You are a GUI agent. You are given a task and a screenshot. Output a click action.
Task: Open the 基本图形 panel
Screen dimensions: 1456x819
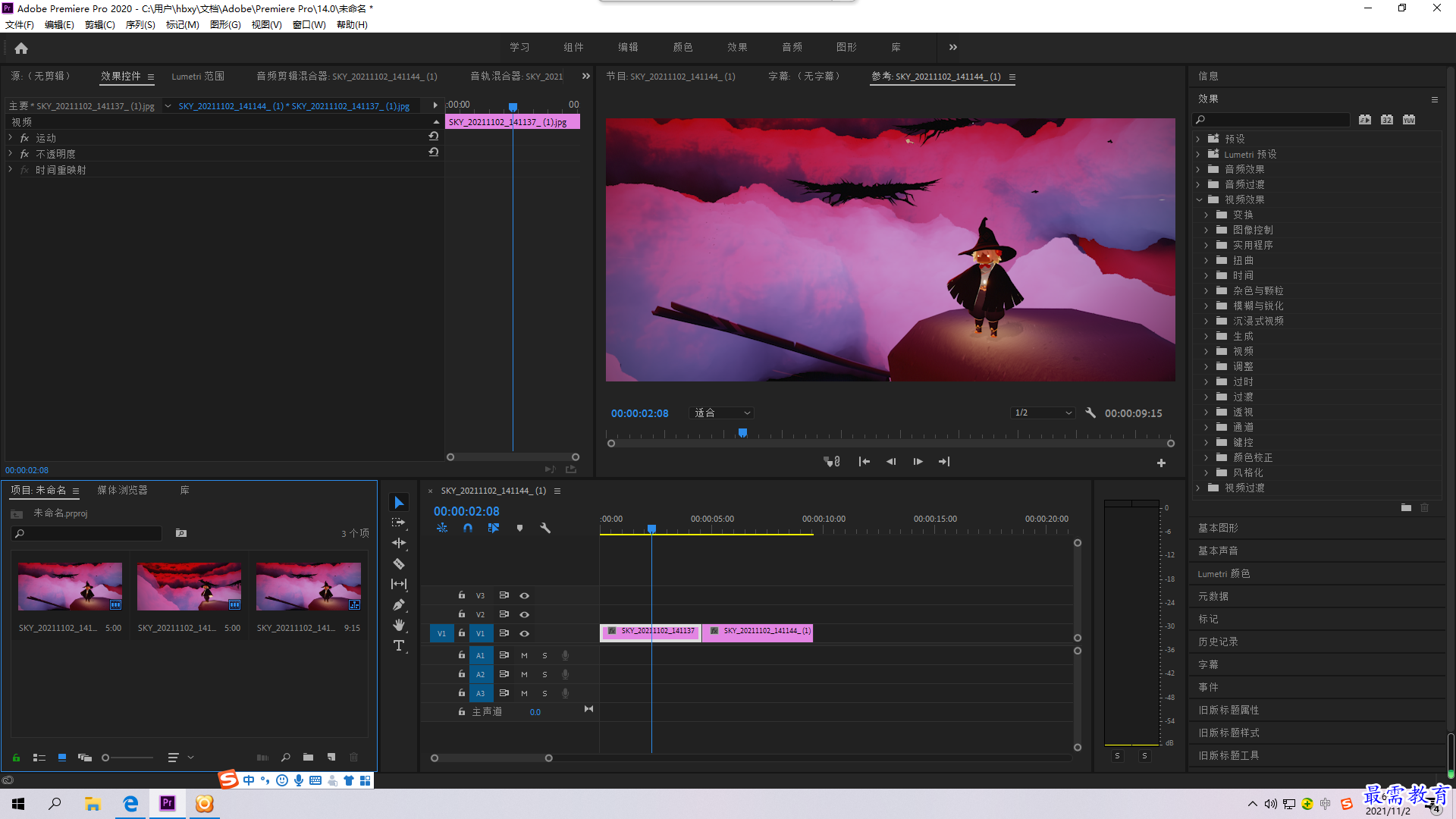[1218, 529]
